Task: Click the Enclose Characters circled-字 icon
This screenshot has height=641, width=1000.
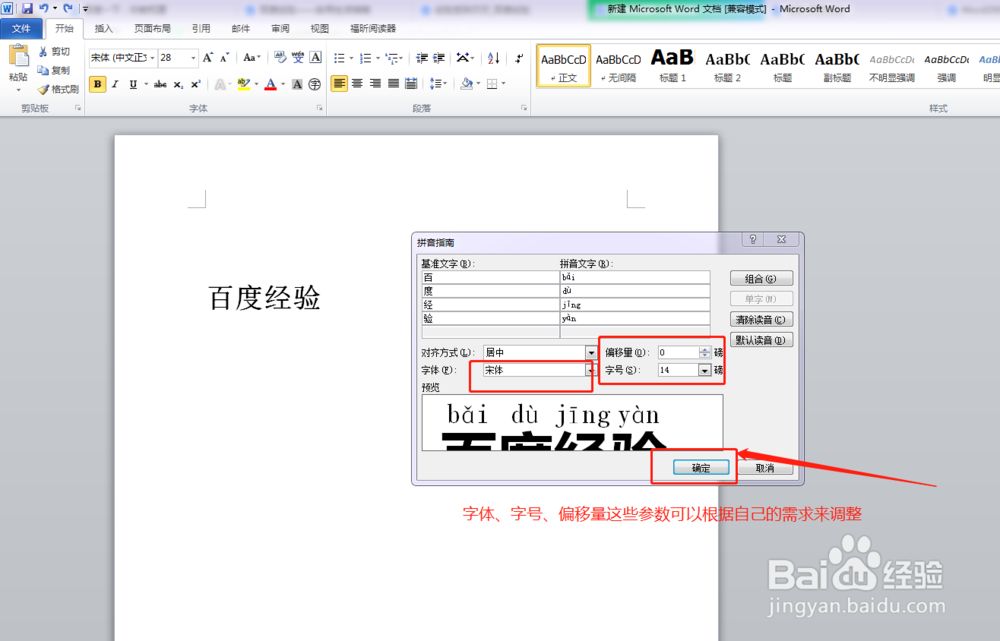Action: (314, 84)
